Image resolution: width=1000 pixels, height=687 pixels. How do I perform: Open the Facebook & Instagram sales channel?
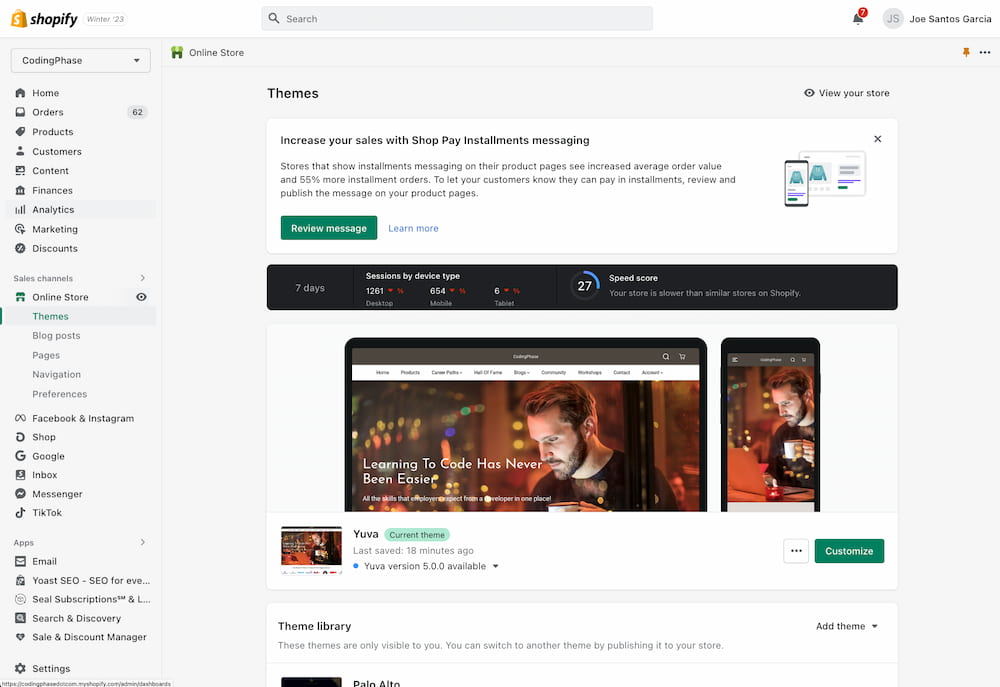pyautogui.click(x=82, y=418)
